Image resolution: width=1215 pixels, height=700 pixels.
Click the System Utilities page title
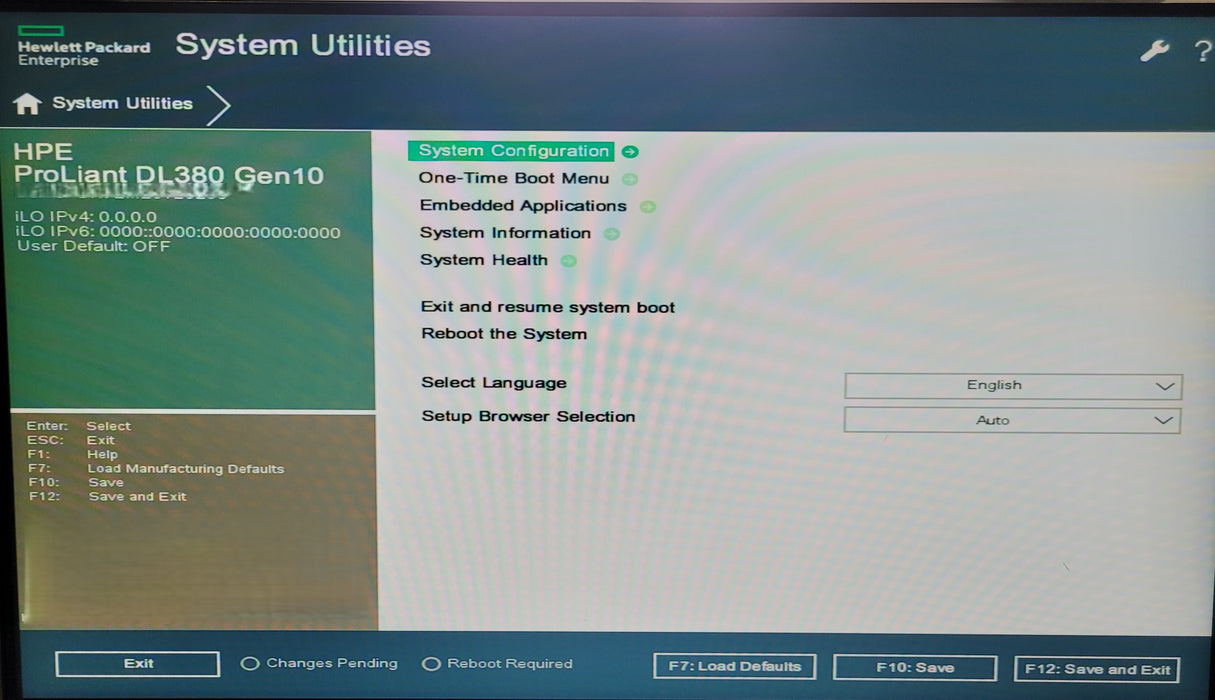click(x=303, y=45)
